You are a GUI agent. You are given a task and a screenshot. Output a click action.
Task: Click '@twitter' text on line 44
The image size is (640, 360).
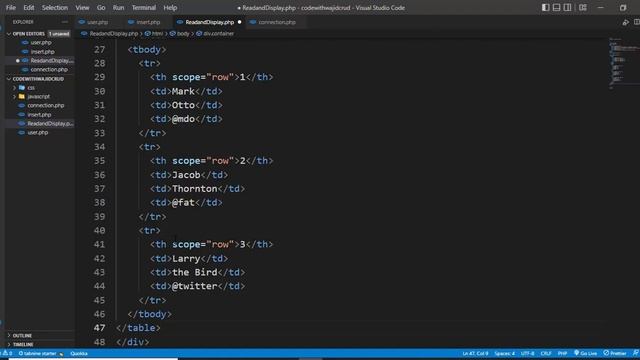[x=194, y=286]
